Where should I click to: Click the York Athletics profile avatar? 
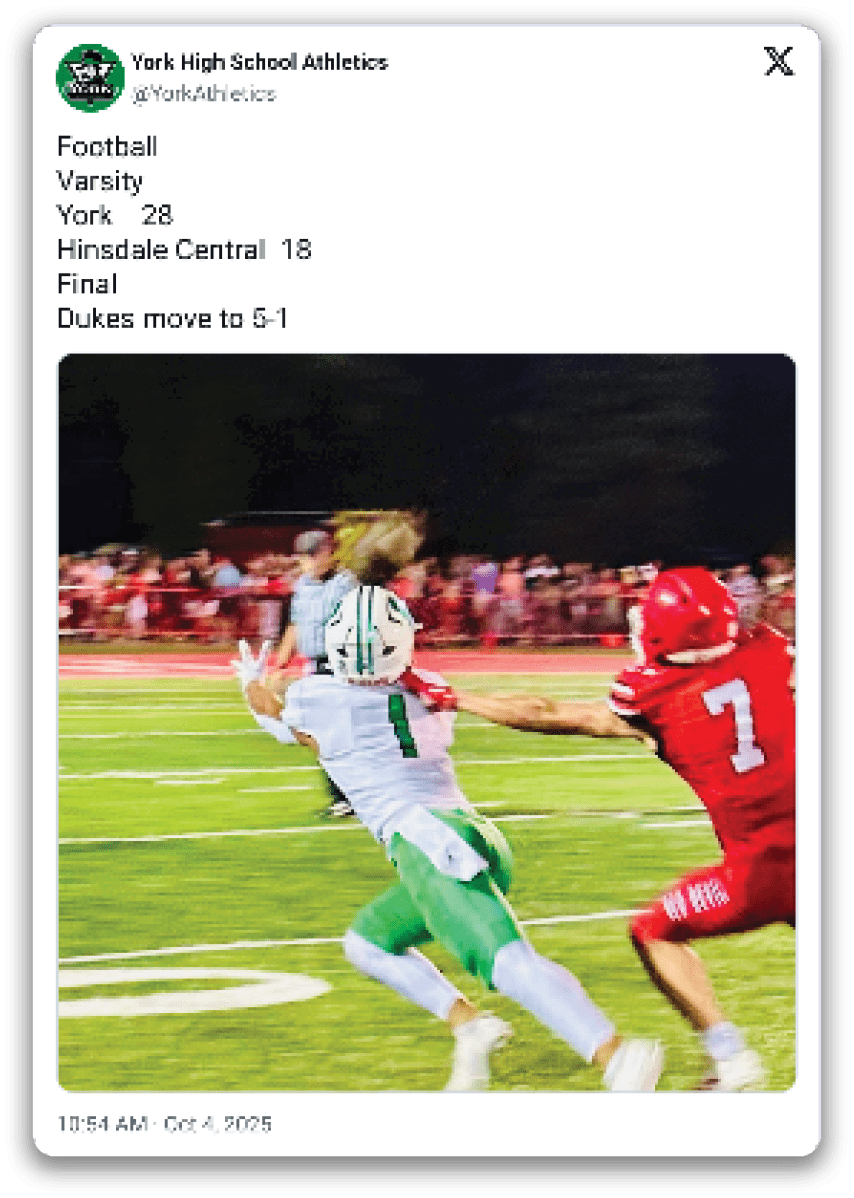point(90,77)
